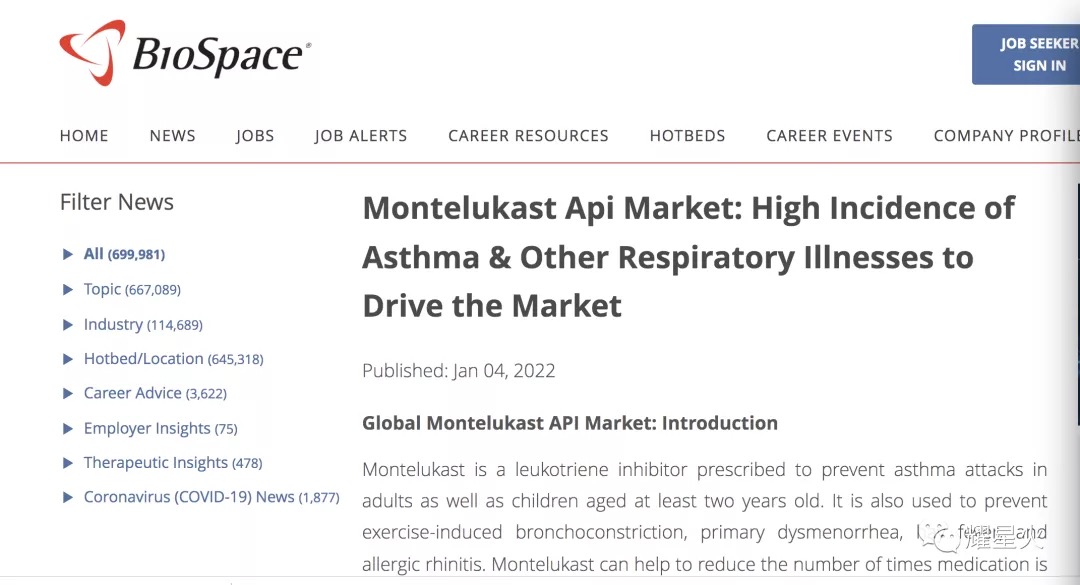Go to the JOBS section
This screenshot has width=1080, height=585.
pyautogui.click(x=255, y=136)
